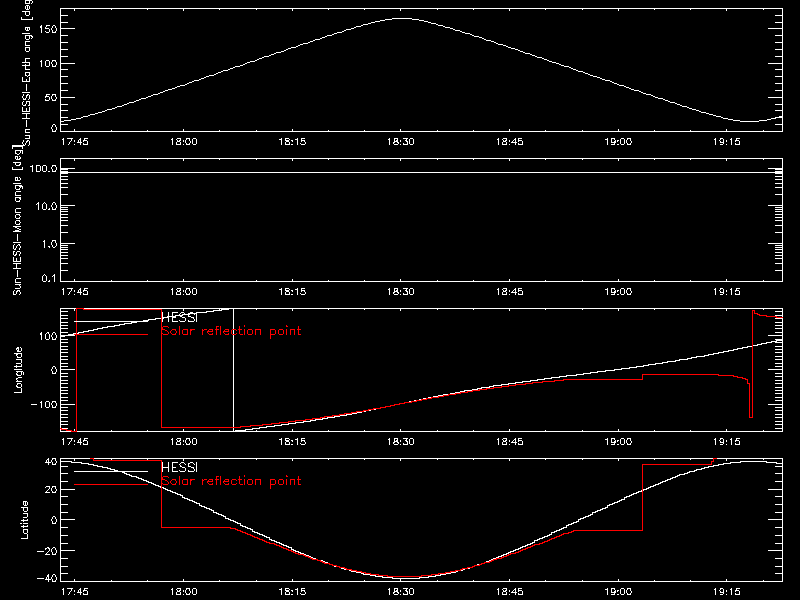800x600 pixels.
Task: Click 18:00 under the Latitude plot
Action: click(x=184, y=592)
